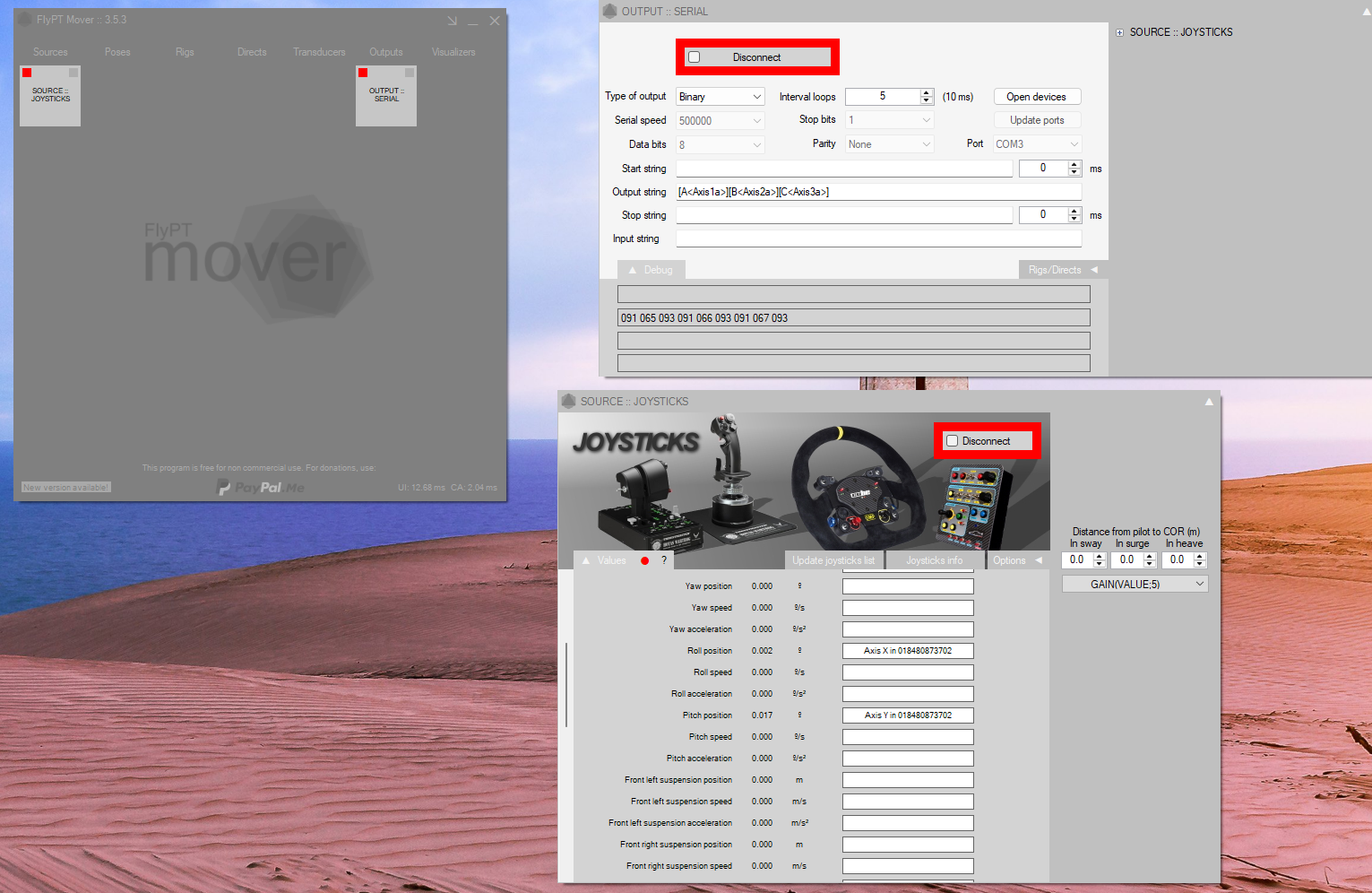Click the Stop string text field
The width and height of the screenshot is (1372, 893).
point(844,215)
